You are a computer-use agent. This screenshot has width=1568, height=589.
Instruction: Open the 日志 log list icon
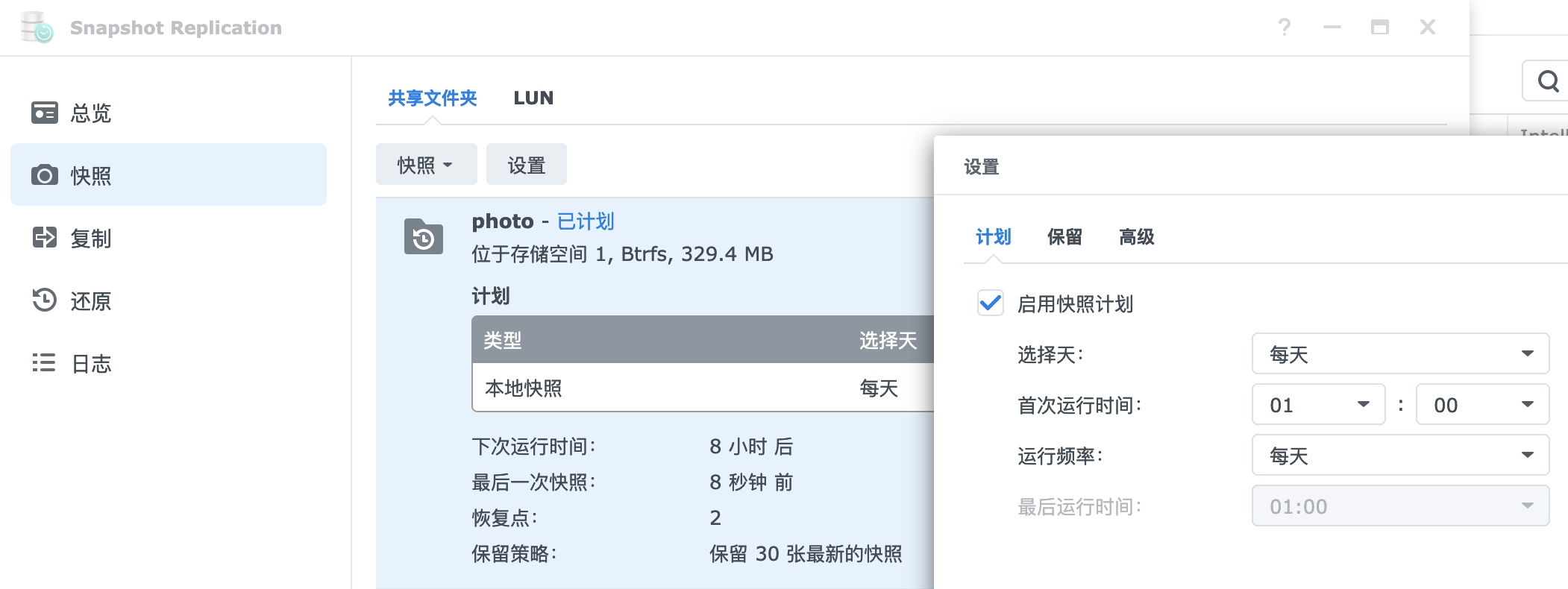point(45,363)
